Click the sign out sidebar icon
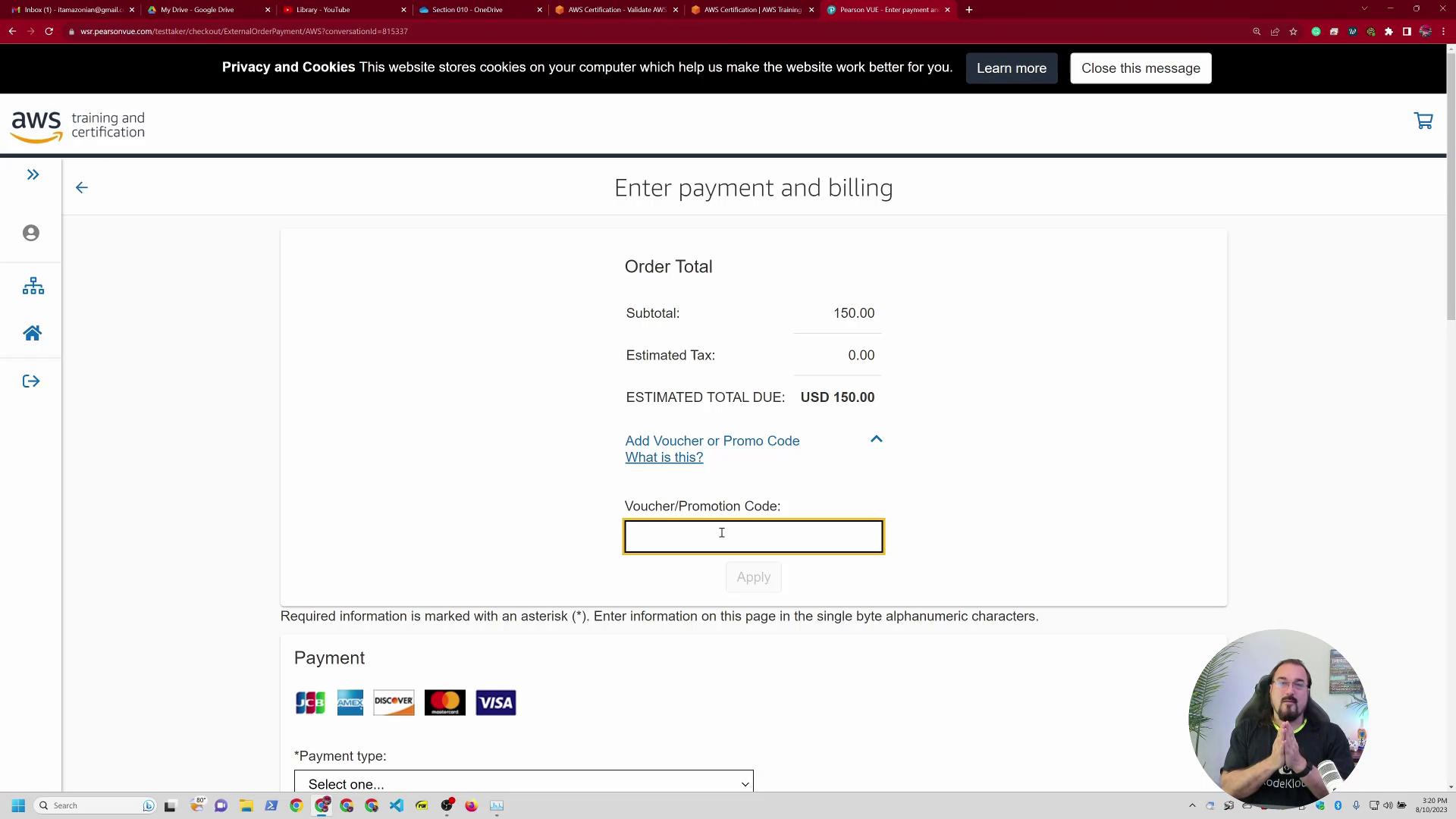The image size is (1456, 819). 31,381
